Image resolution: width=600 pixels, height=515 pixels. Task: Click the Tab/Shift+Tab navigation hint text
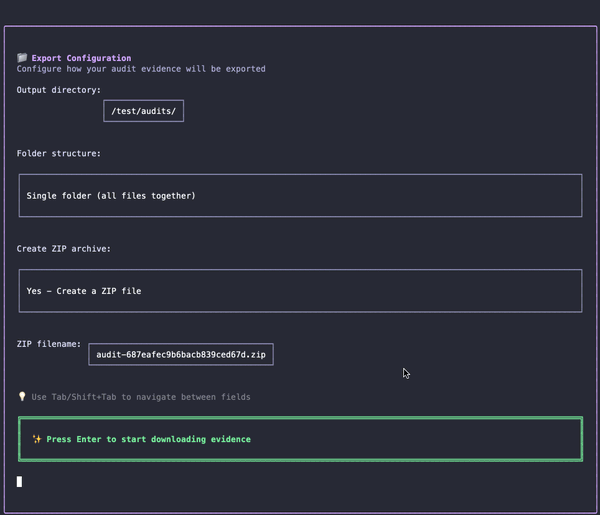coord(141,397)
